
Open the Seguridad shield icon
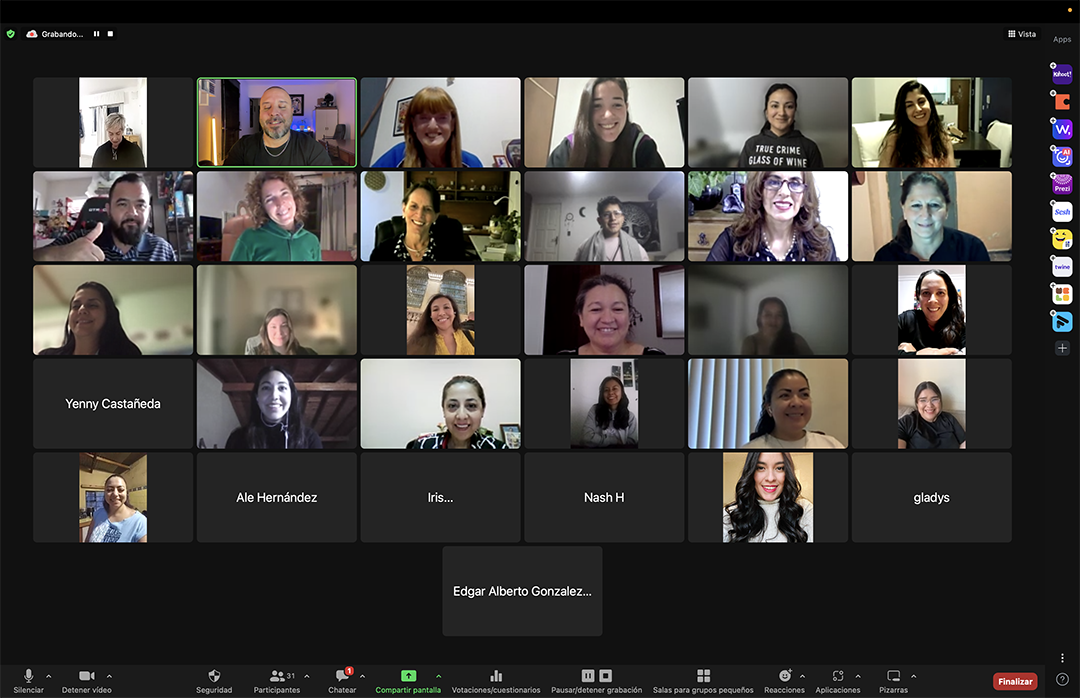point(214,676)
